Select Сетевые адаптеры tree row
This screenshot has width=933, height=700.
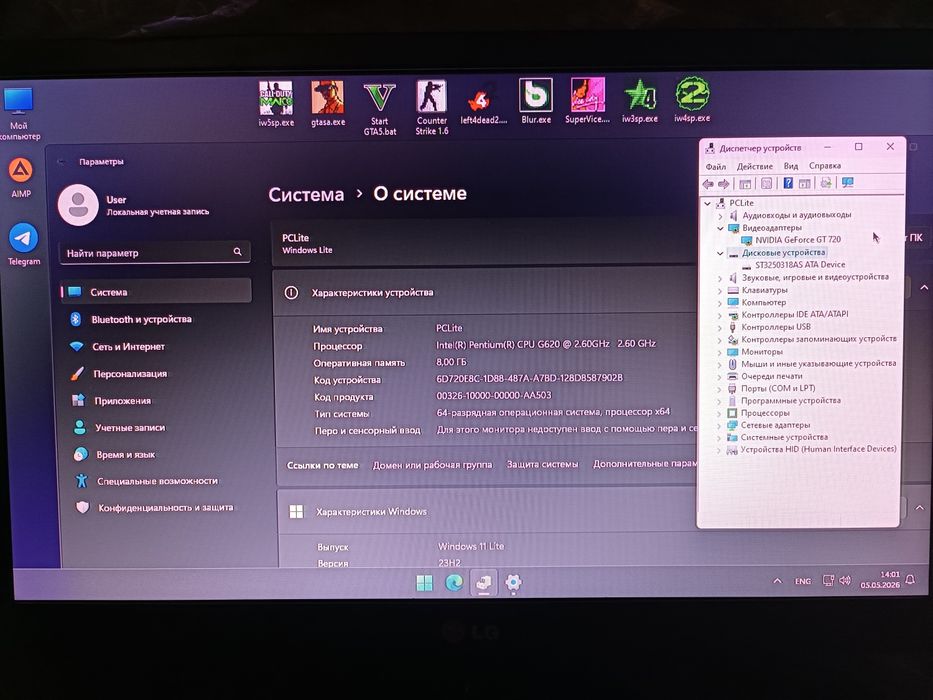(x=775, y=425)
